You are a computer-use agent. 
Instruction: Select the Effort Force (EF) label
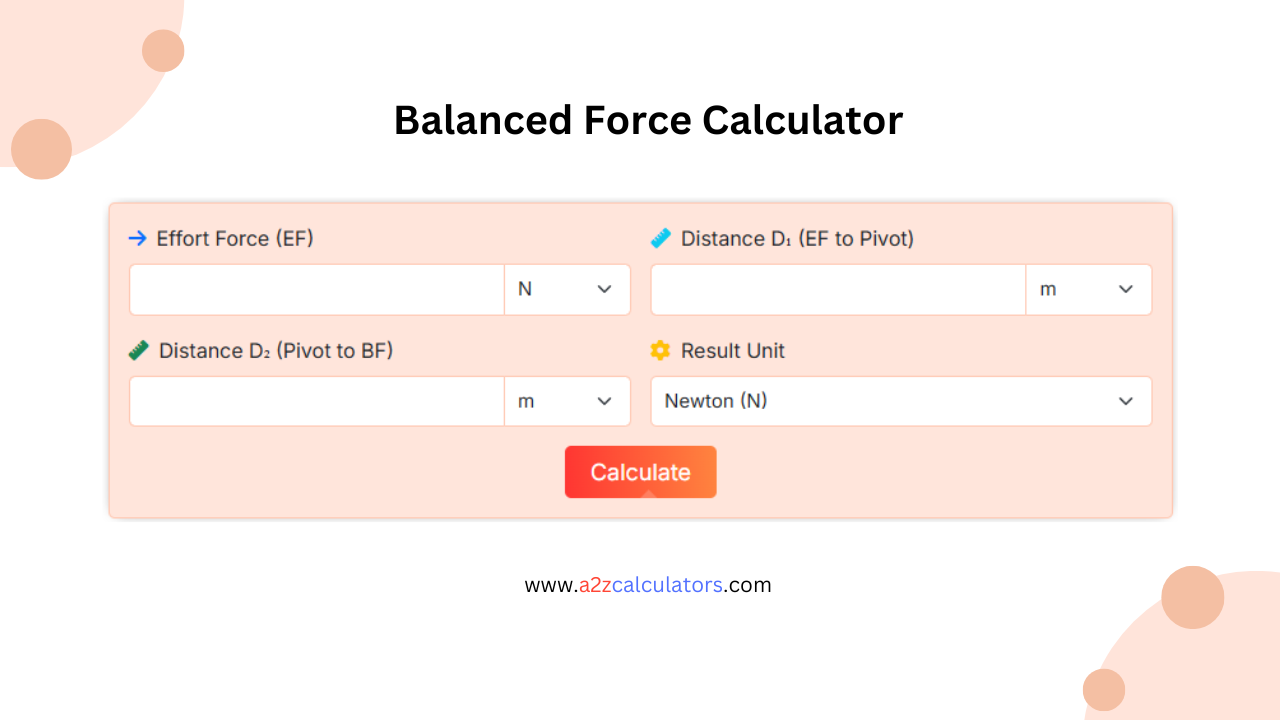[x=234, y=238]
